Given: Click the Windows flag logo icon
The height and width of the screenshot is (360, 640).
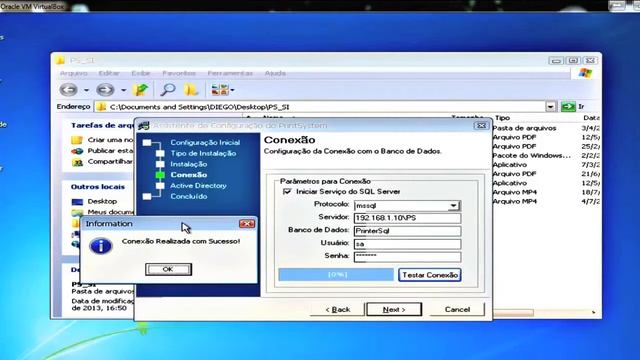Looking at the screenshot, I should pyautogui.click(x=585, y=73).
